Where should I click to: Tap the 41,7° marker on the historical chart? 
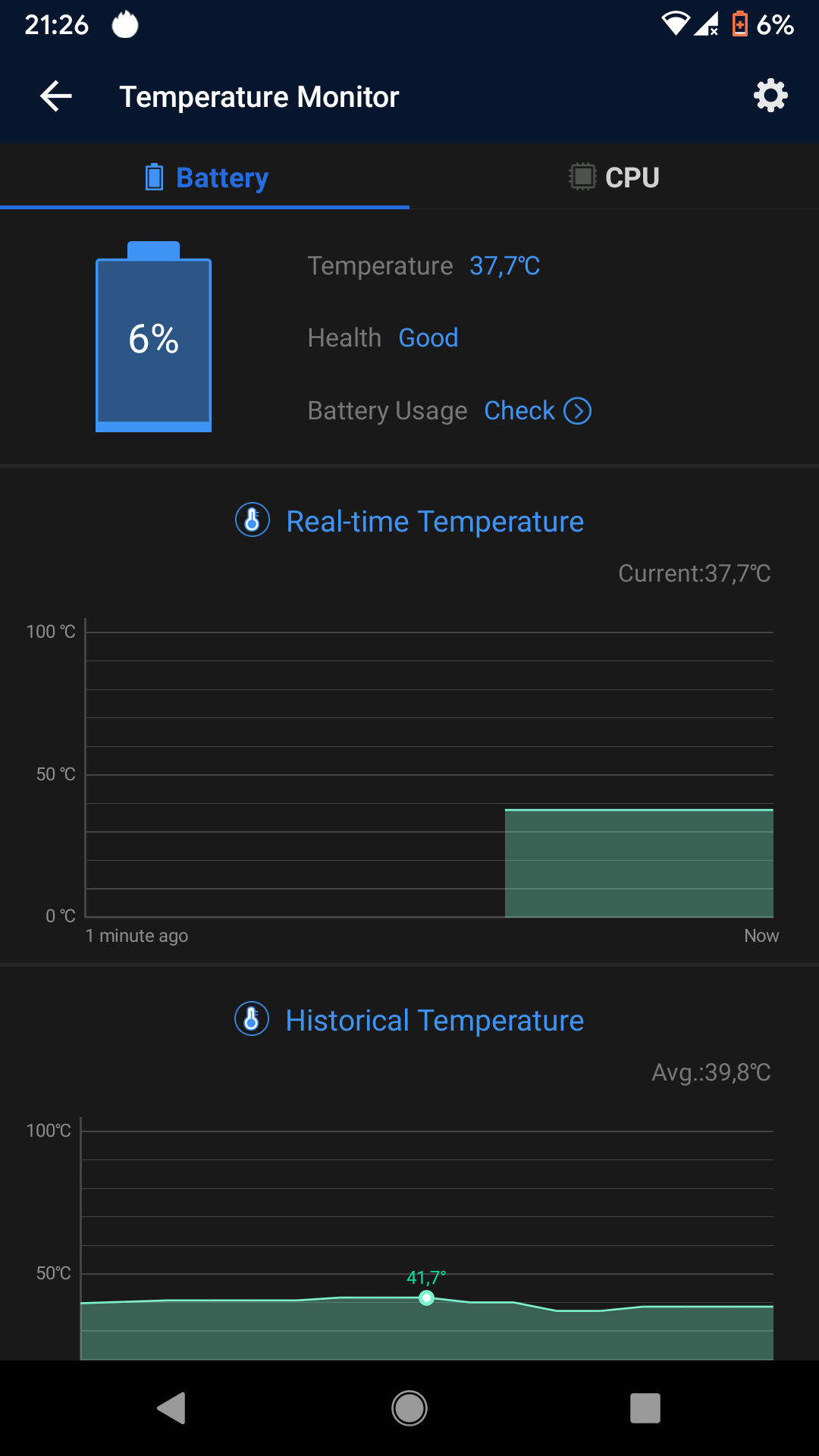[x=427, y=1298]
